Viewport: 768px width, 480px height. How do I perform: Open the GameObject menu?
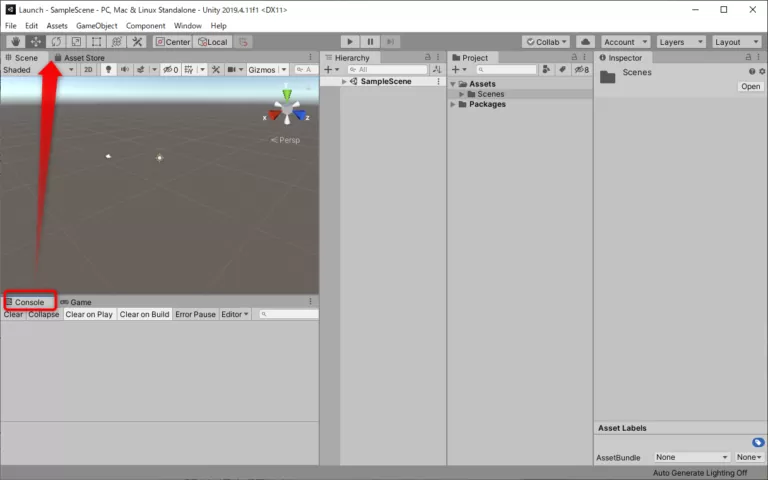pyautogui.click(x=96, y=25)
